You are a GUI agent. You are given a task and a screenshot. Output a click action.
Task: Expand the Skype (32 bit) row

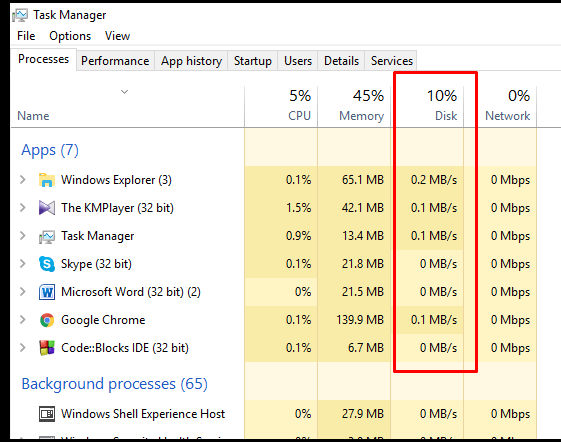(23, 263)
